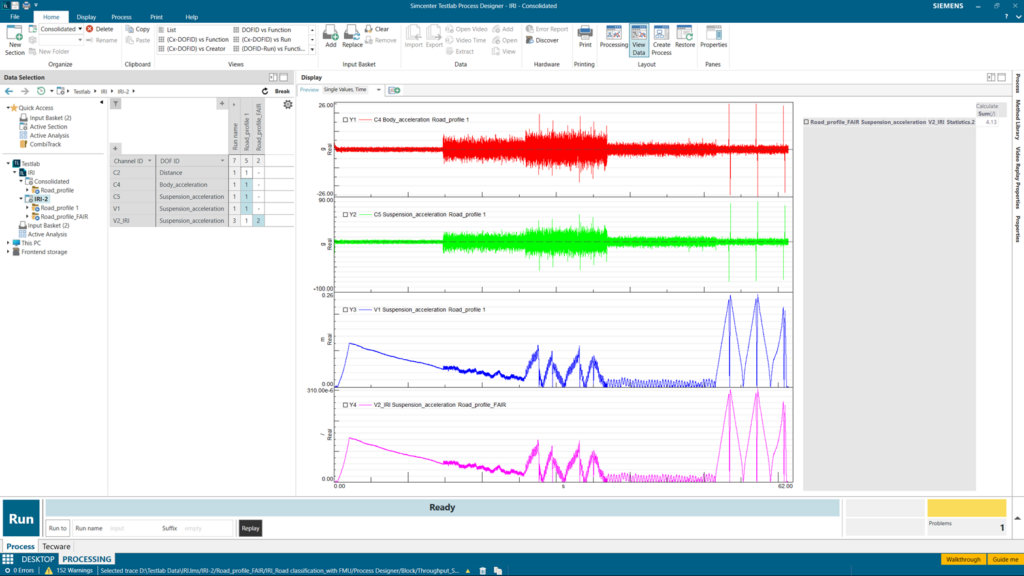Click the big Run button
Image resolution: width=1024 pixels, height=576 pixels.
tap(21, 519)
